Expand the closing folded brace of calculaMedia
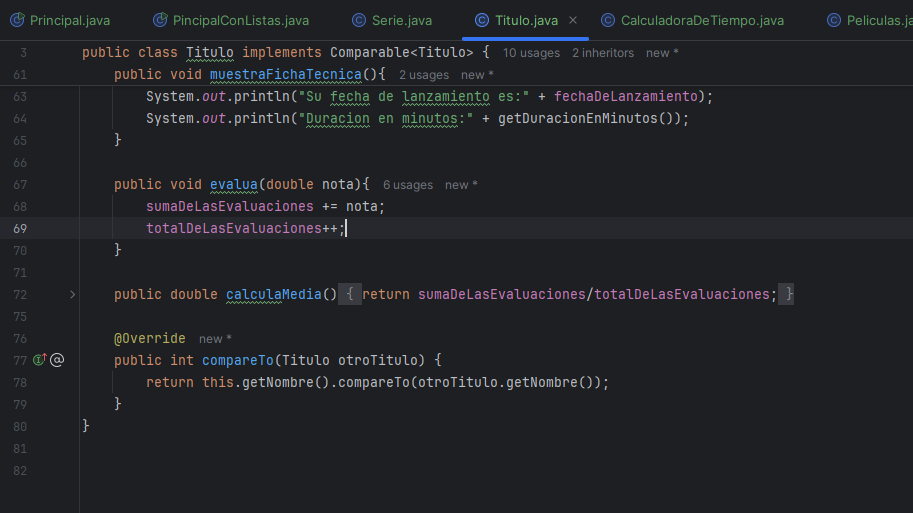 coord(786,294)
